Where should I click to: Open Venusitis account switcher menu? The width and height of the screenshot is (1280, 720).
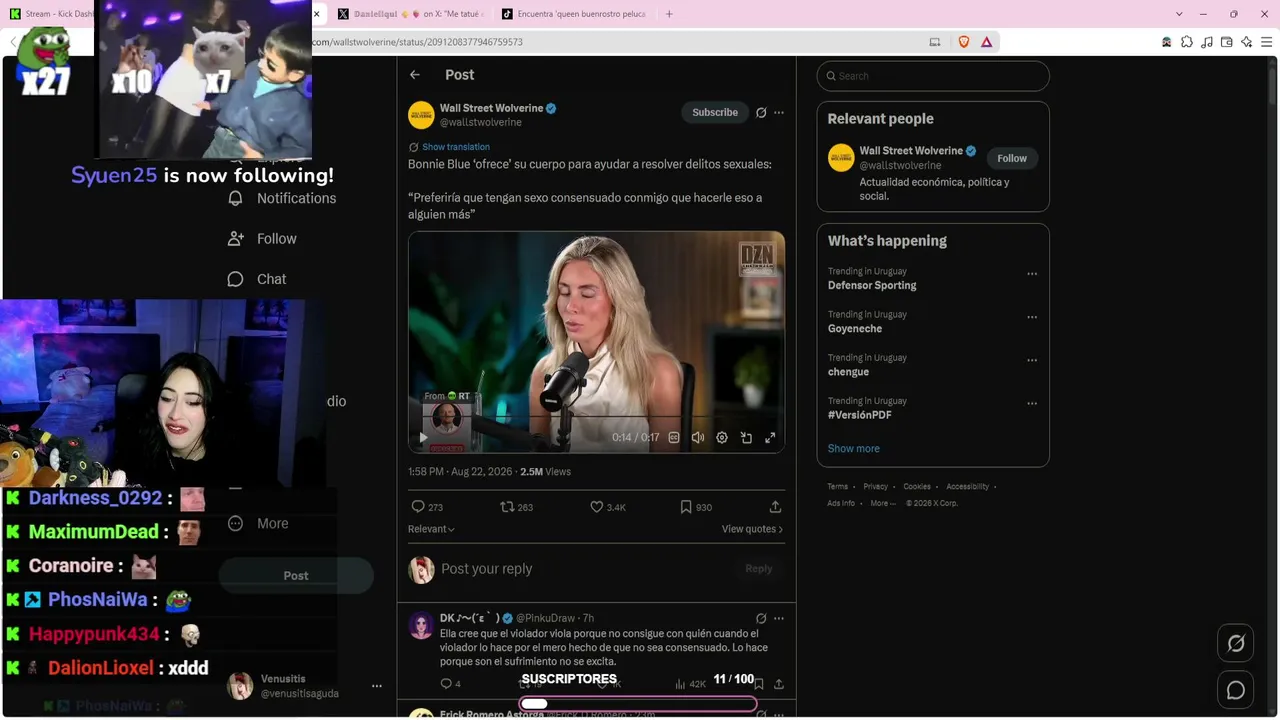[x=377, y=686]
